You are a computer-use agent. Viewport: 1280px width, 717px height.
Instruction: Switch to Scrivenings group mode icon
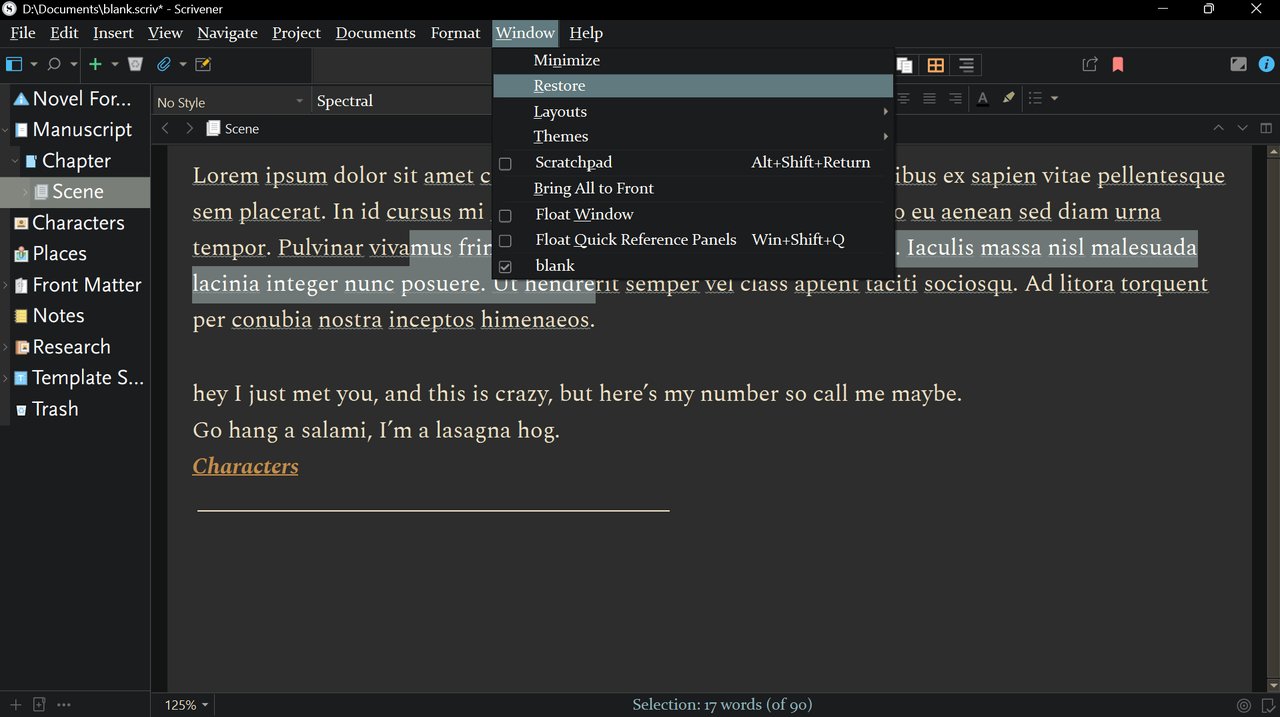(904, 65)
